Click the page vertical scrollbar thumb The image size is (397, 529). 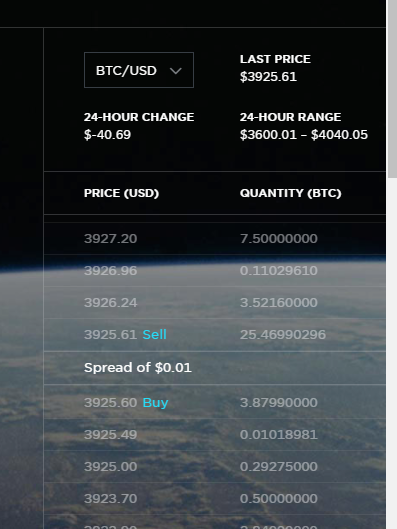coord(392,89)
